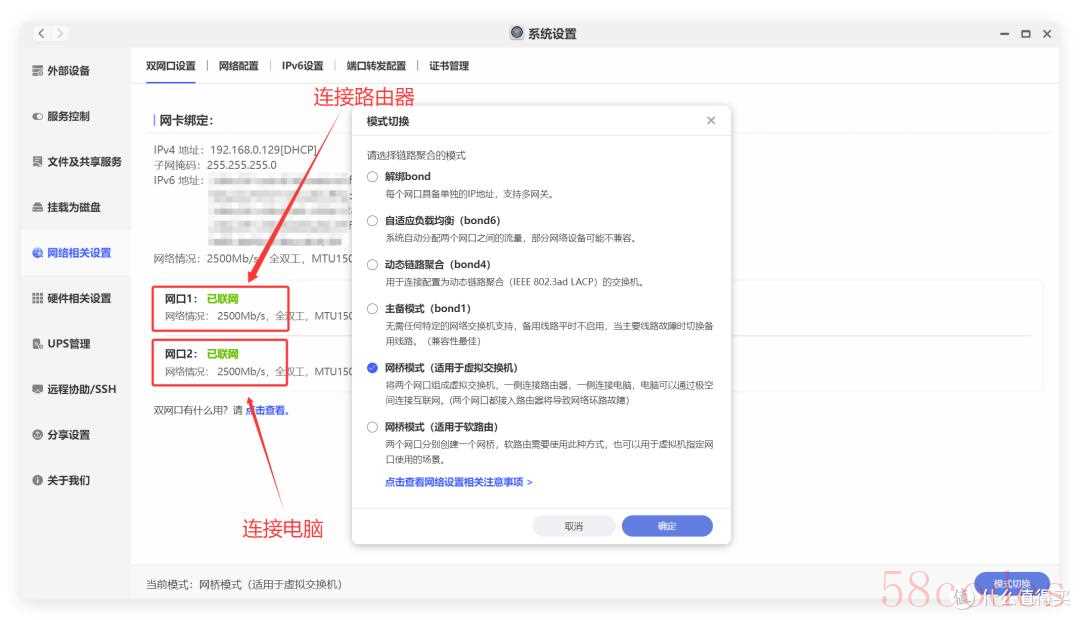
Task: Click the 外部设备 sidebar icon
Action: (x=38, y=71)
